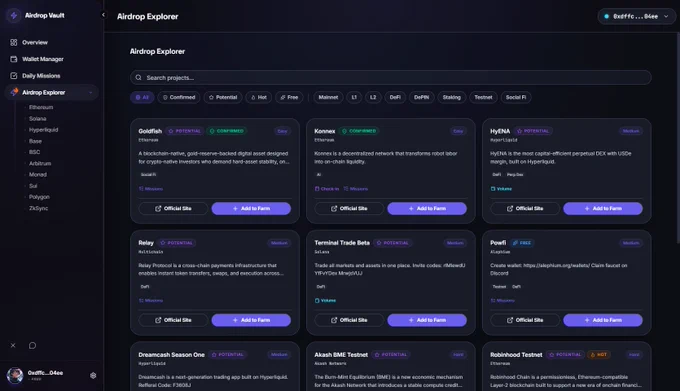Toggle the Free filter chip
Screen dimensions: 680x391
coord(289,98)
